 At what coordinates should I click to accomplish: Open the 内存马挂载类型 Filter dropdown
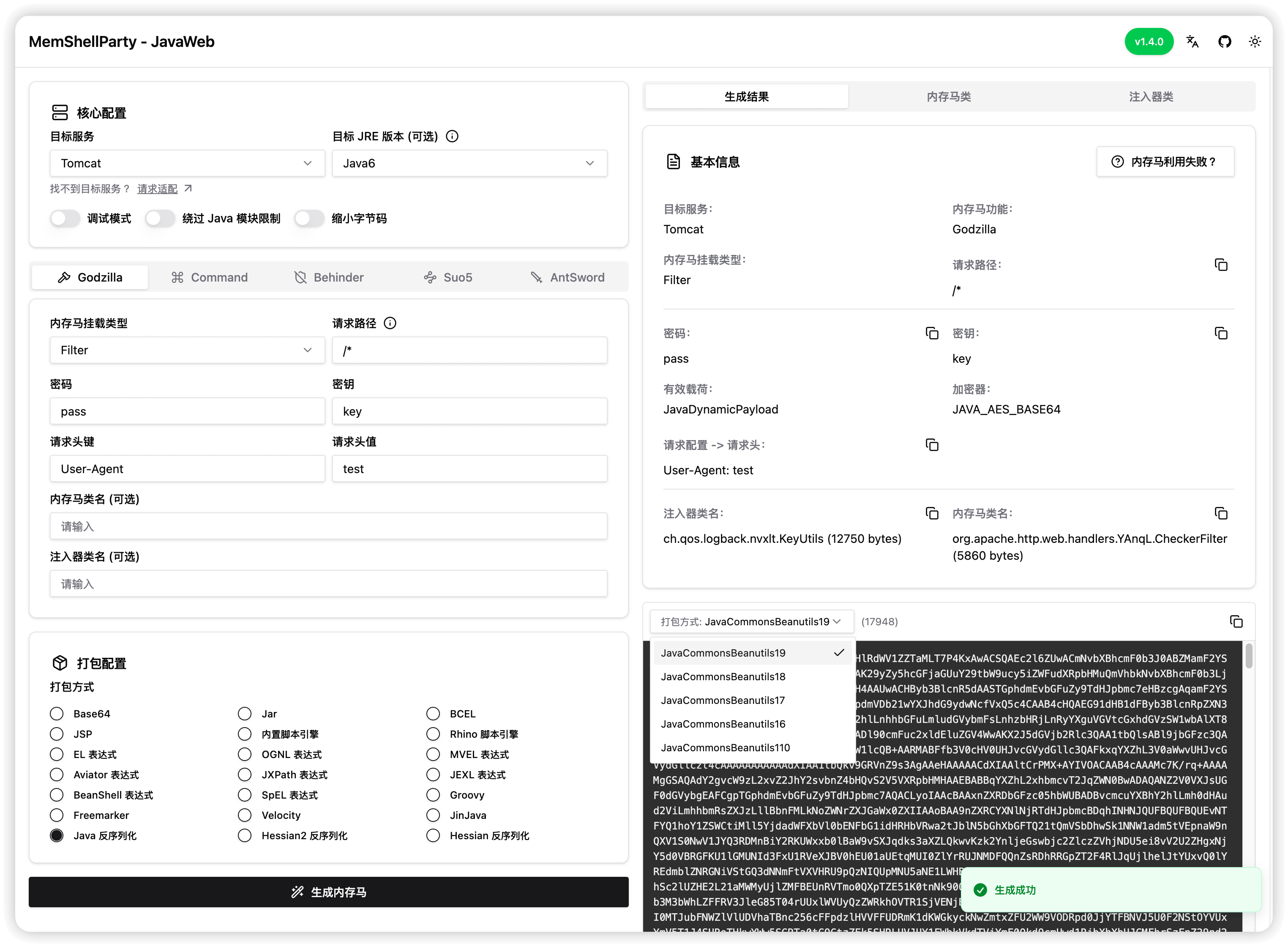coord(187,350)
